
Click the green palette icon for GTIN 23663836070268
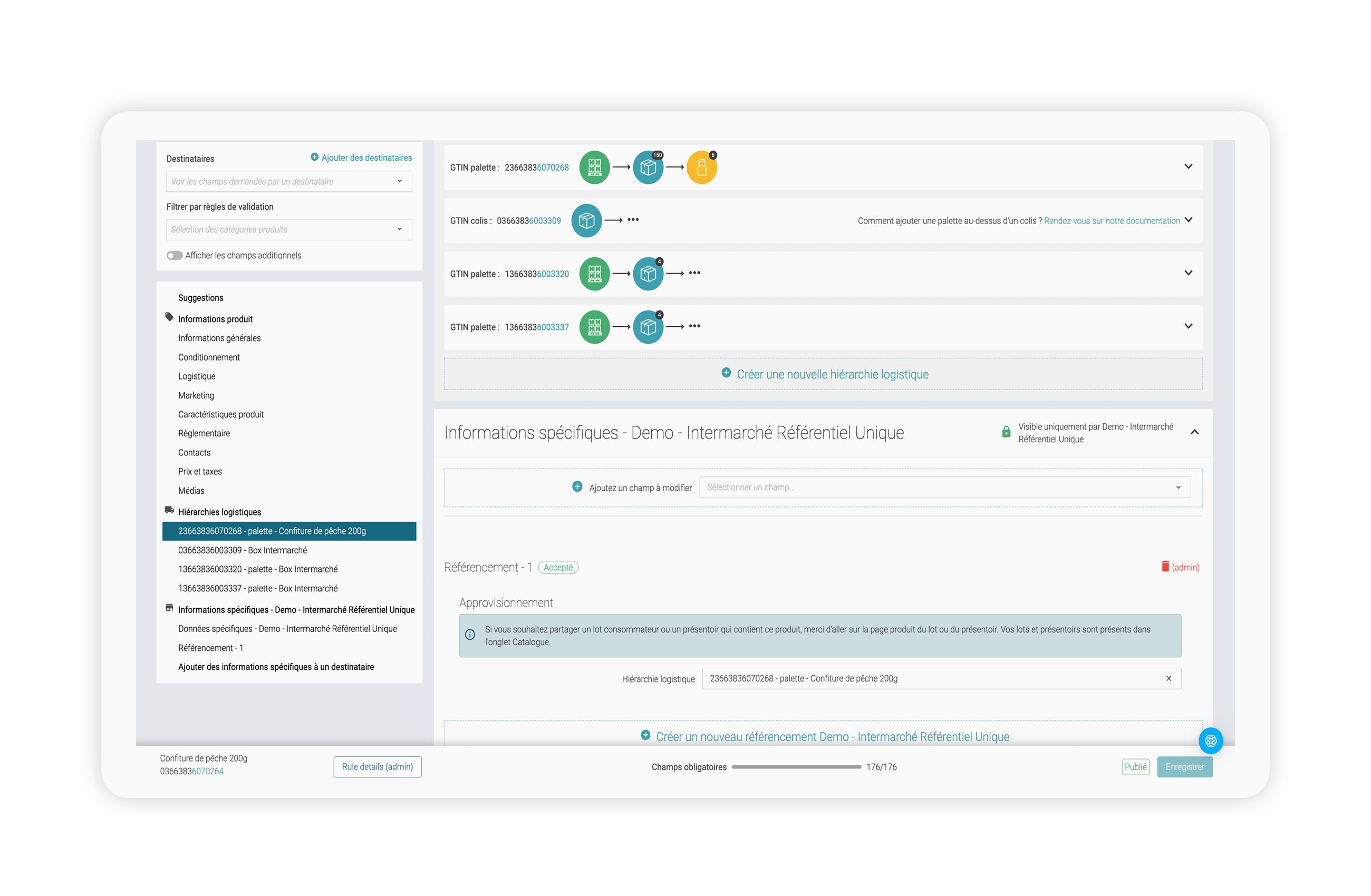594,168
